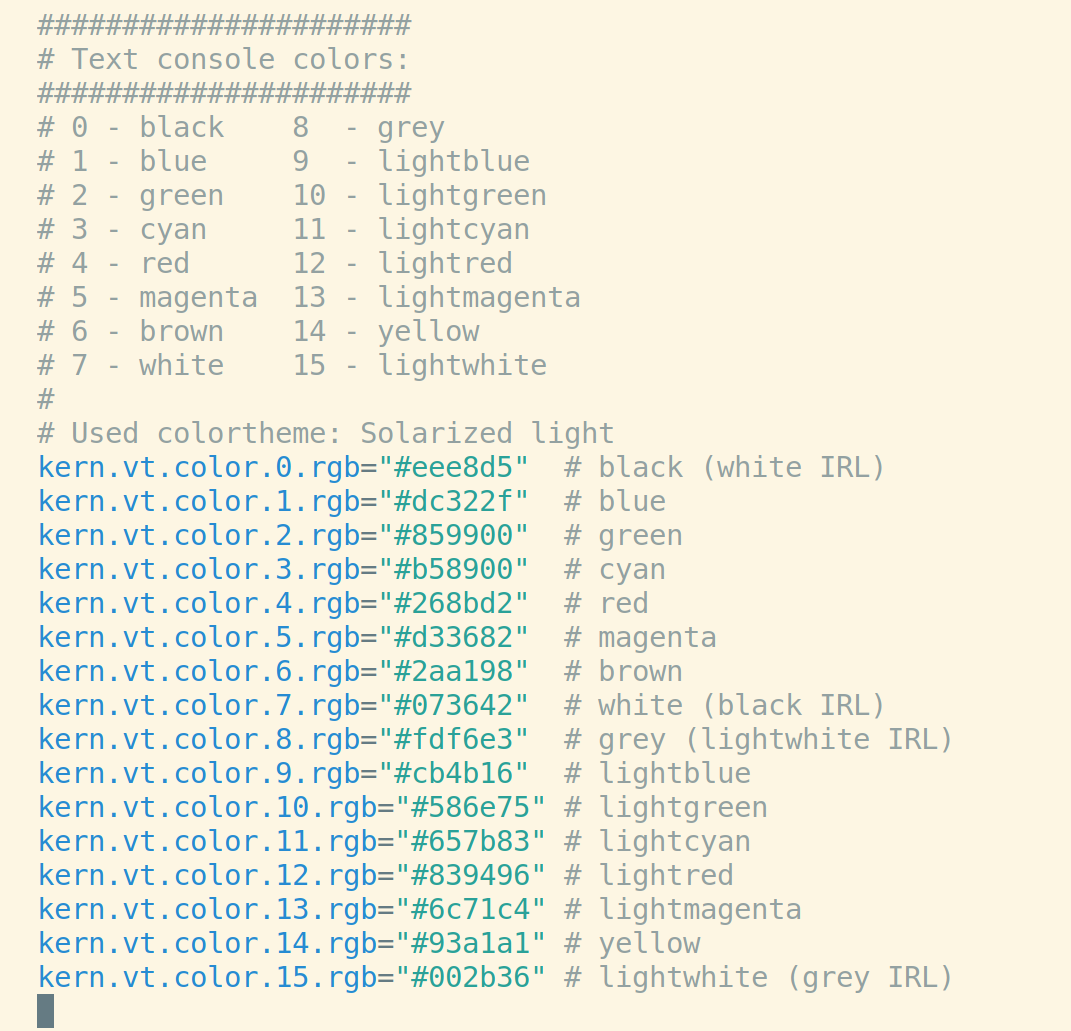Click the "#93a1a1" yellow value

[x=471, y=944]
